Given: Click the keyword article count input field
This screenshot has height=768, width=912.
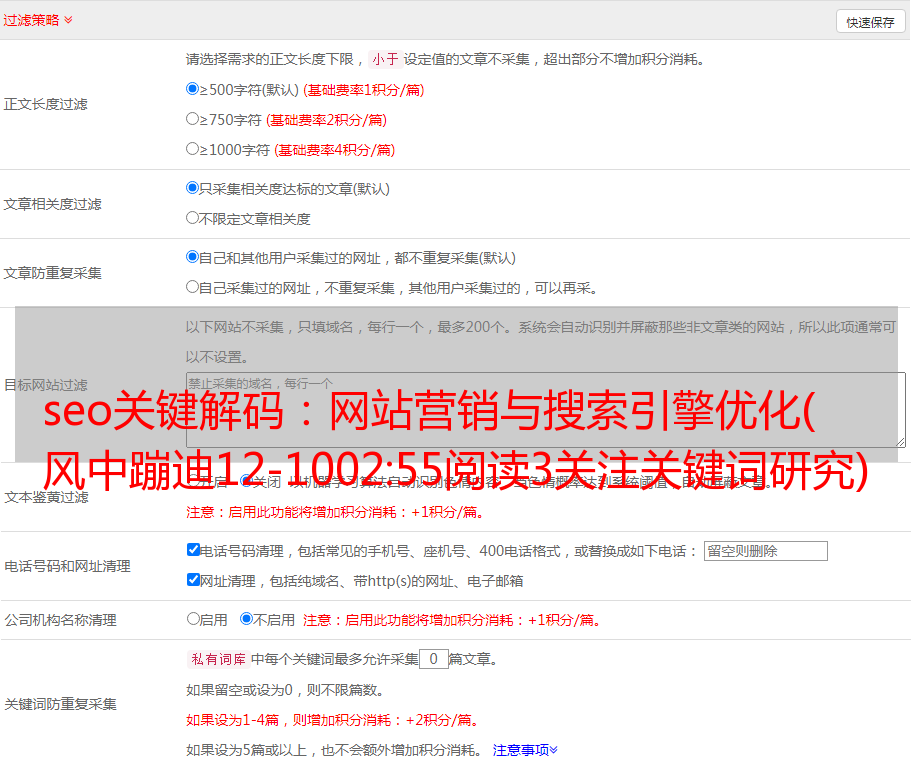Looking at the screenshot, I should [x=433, y=659].
